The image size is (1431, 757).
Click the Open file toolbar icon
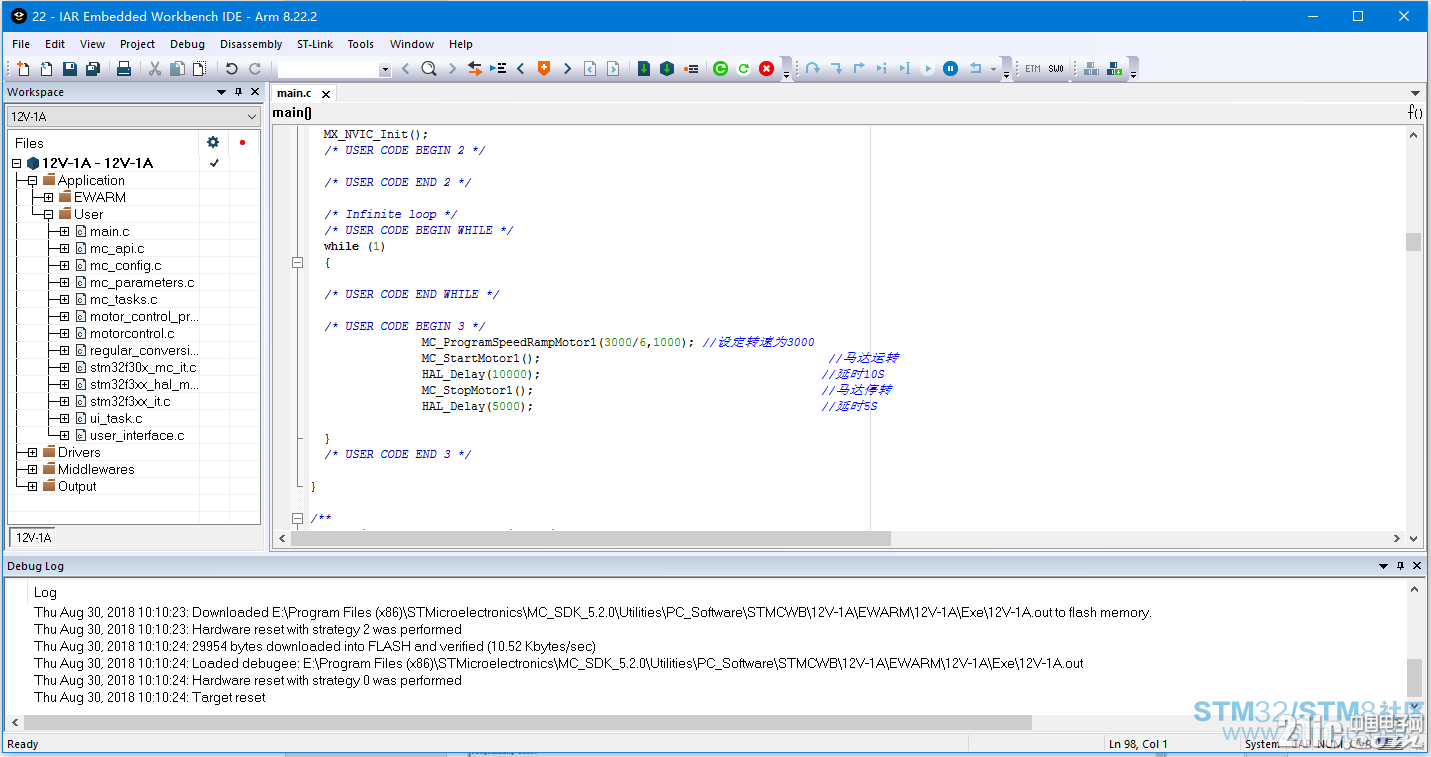coord(46,69)
